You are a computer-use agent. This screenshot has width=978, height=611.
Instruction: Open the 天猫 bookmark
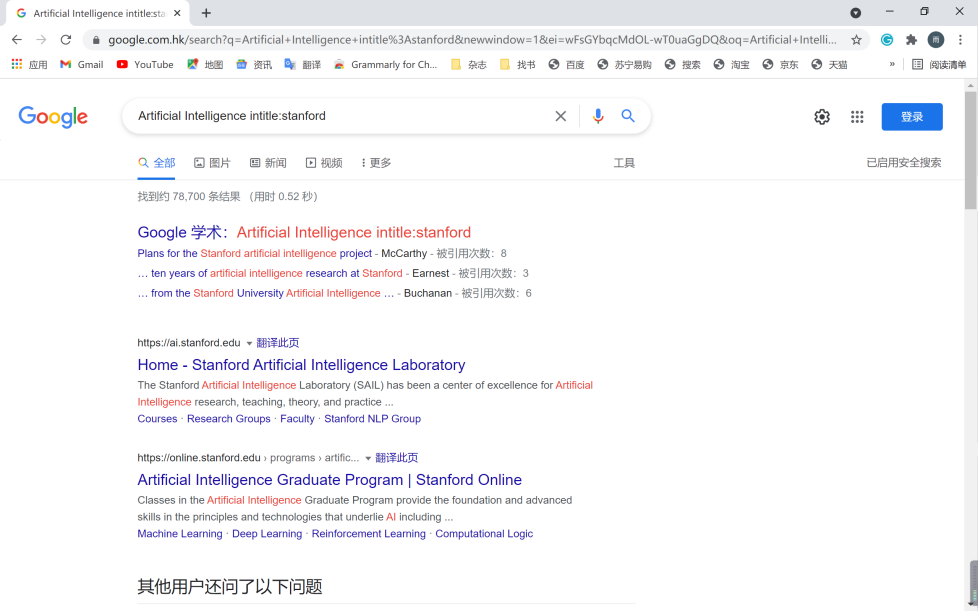point(829,64)
